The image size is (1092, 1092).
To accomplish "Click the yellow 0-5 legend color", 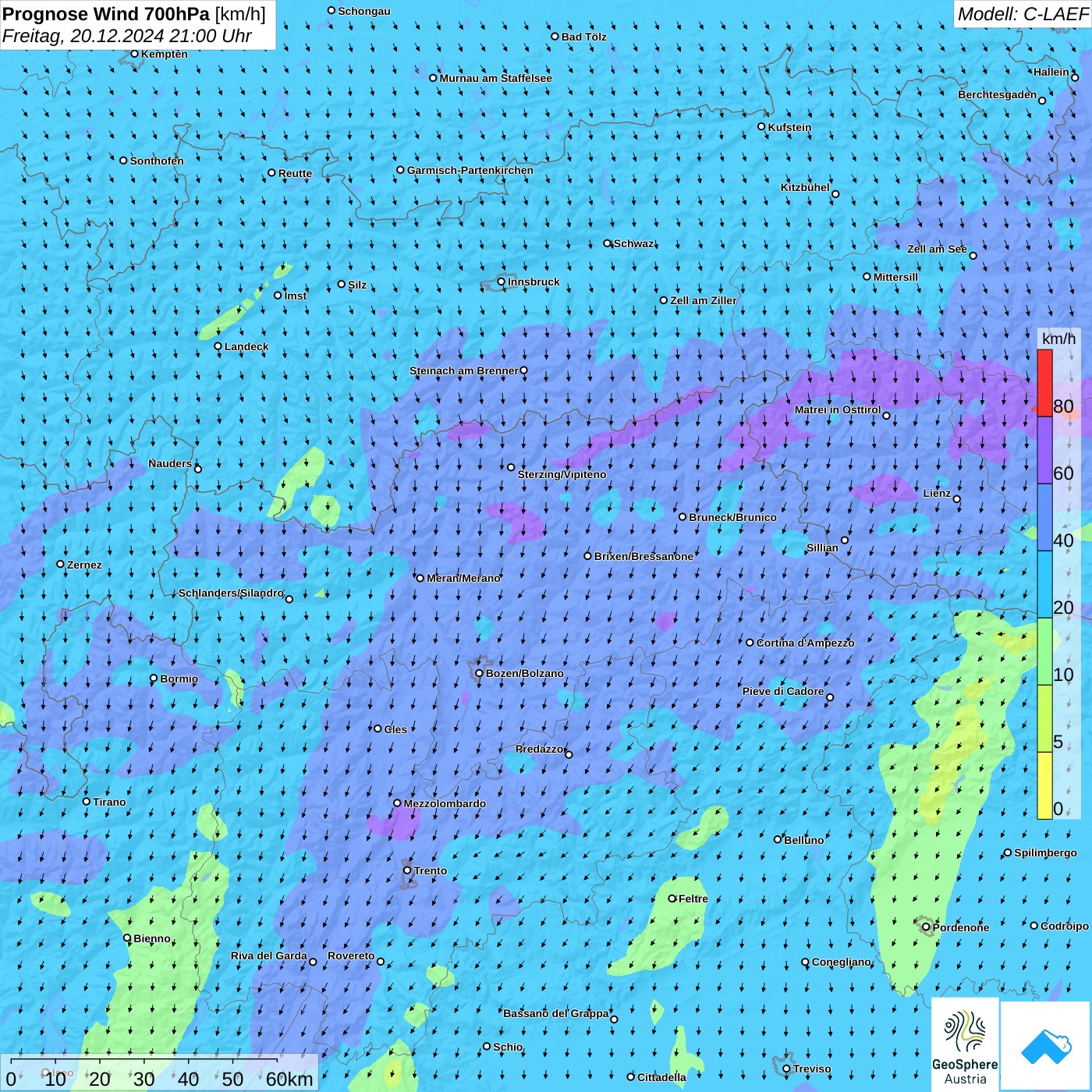I will [x=1044, y=785].
